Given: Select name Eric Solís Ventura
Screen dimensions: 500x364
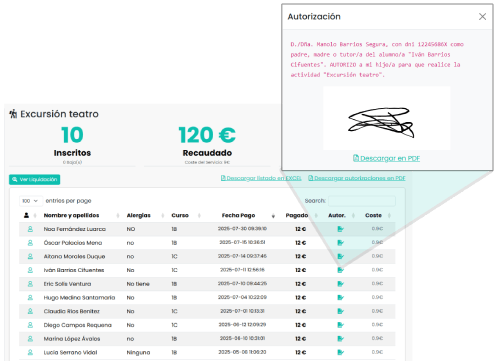Looking at the screenshot, I should coord(67,284).
